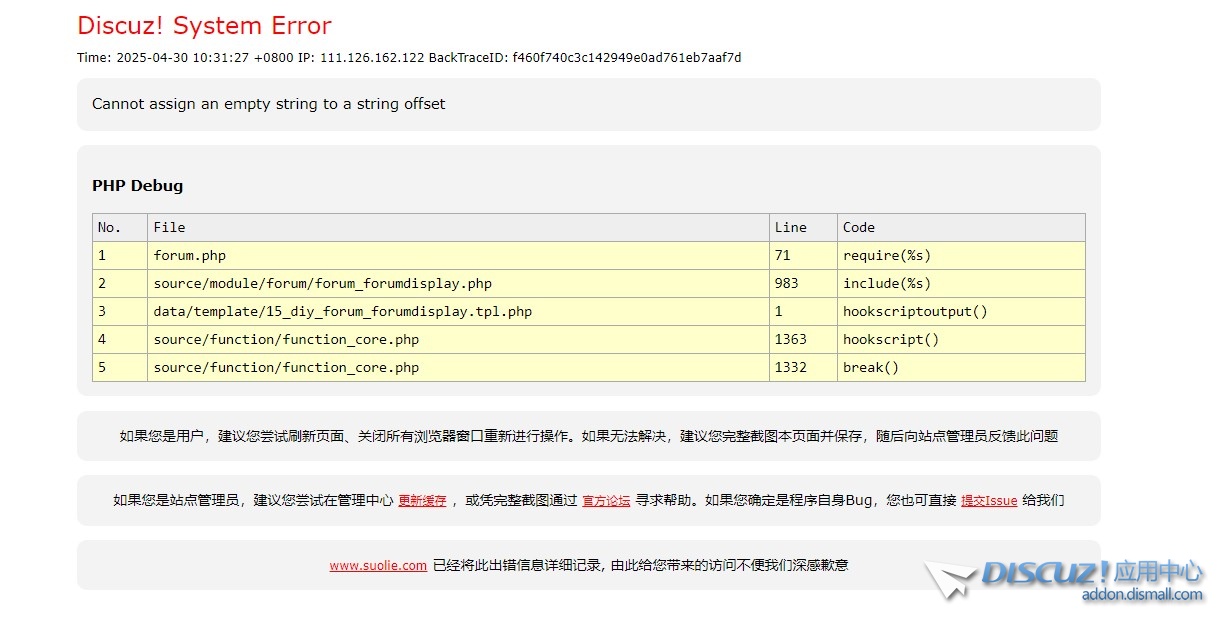Open the 官方论坛 link

606,501
